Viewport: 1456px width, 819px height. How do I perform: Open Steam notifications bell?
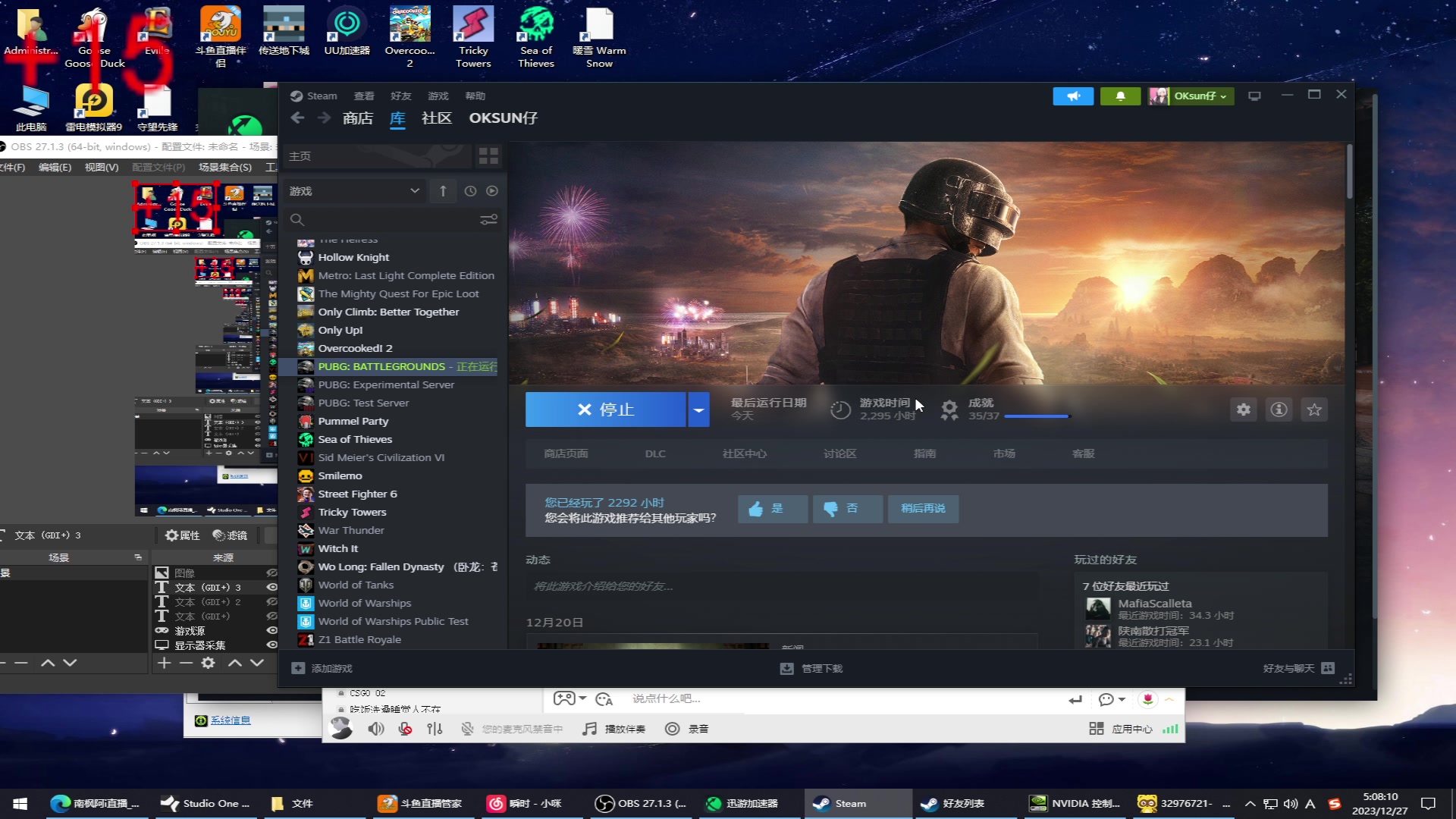1120,96
